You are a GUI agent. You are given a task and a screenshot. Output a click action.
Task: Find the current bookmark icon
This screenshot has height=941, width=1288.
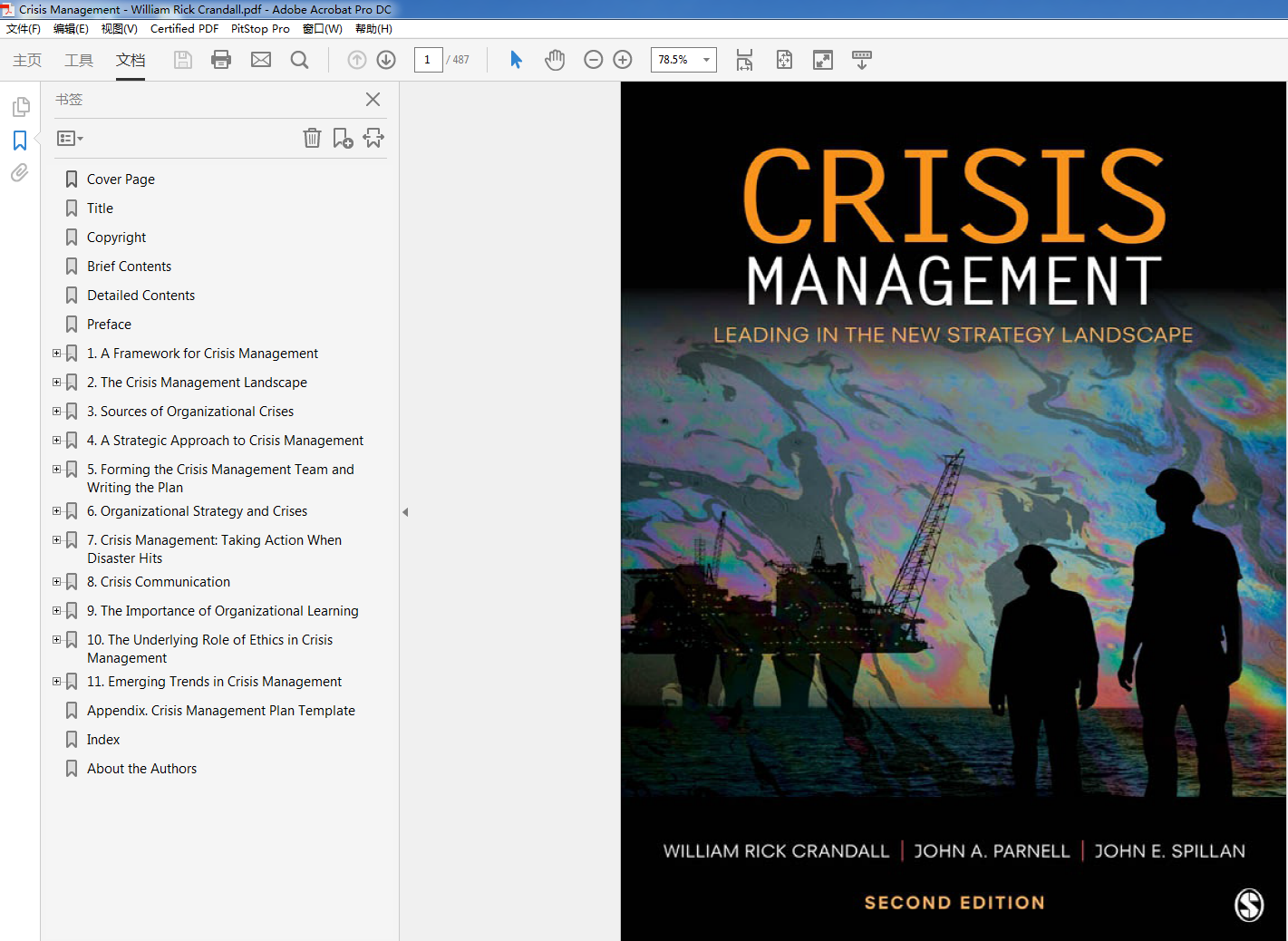coord(373,138)
